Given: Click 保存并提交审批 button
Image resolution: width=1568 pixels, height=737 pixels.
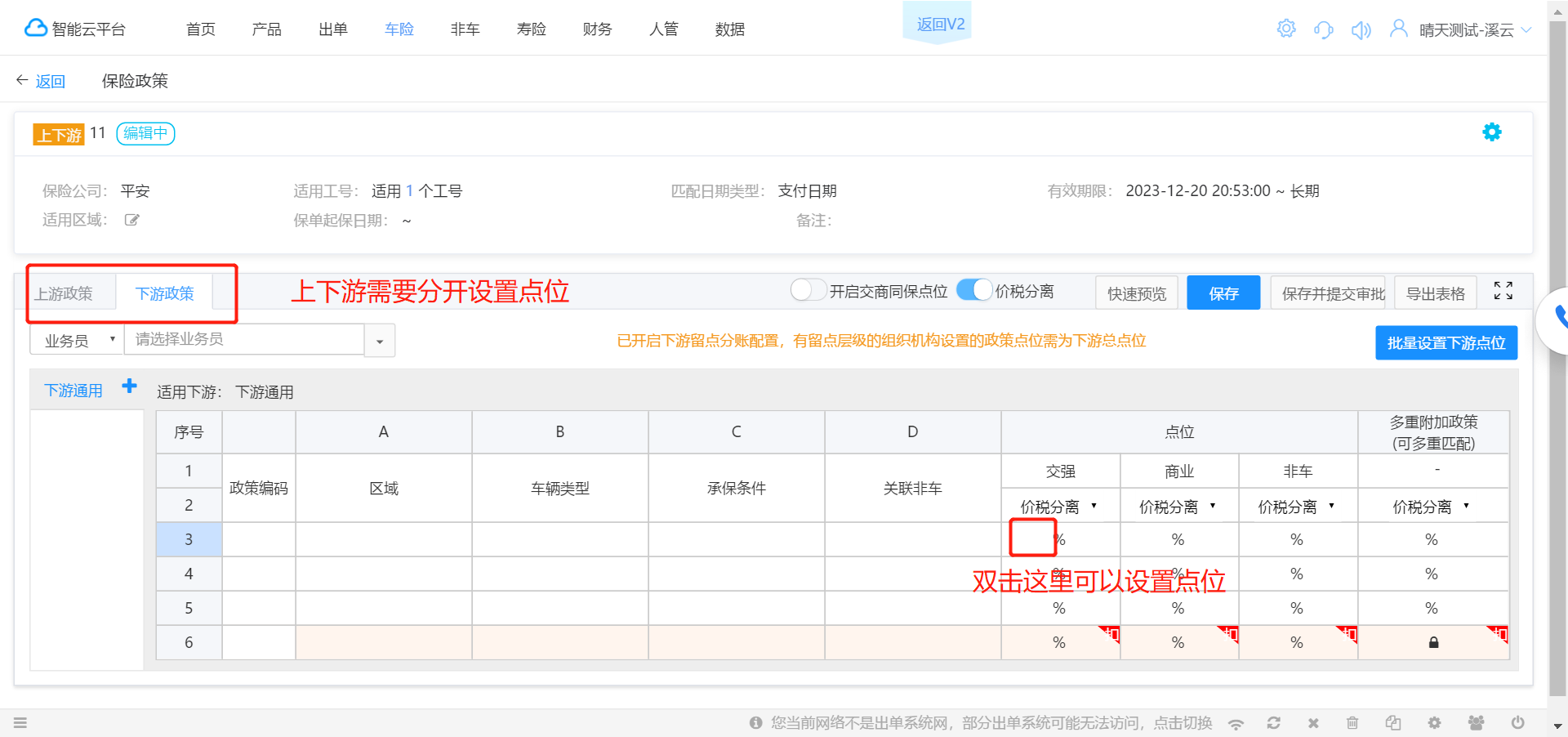Looking at the screenshot, I should click(1329, 293).
